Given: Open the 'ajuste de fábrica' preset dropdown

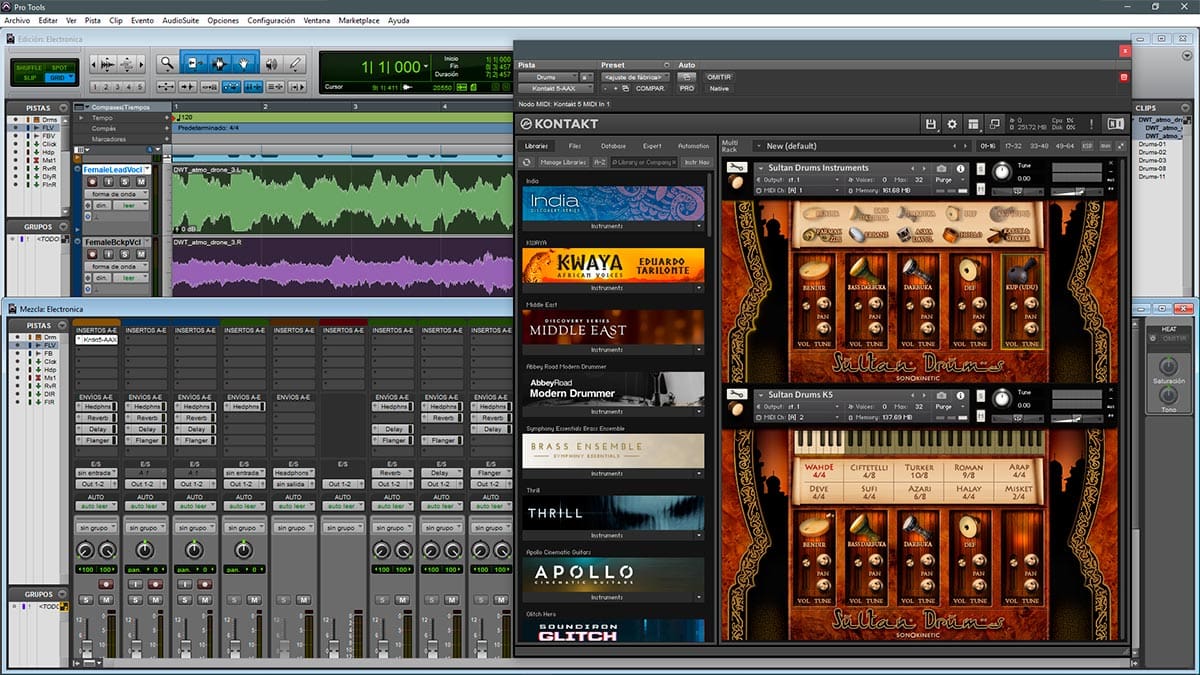Looking at the screenshot, I should (x=635, y=76).
